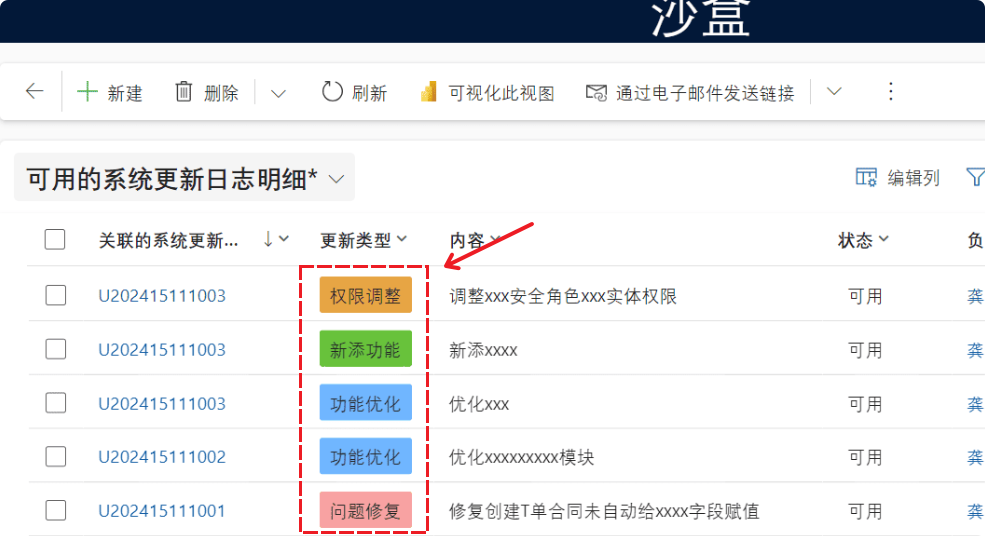Click the Power BI chart icon

click(x=428, y=92)
